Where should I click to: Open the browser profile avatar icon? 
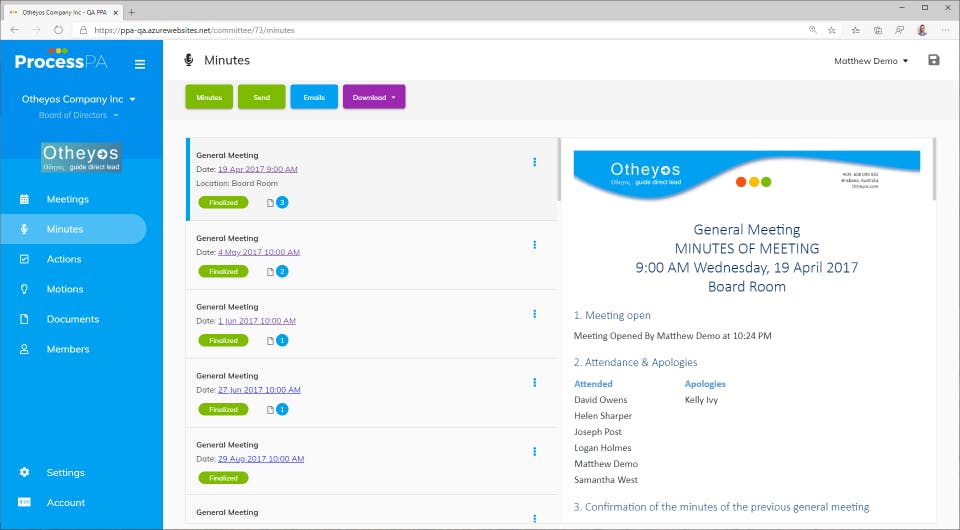point(922,30)
